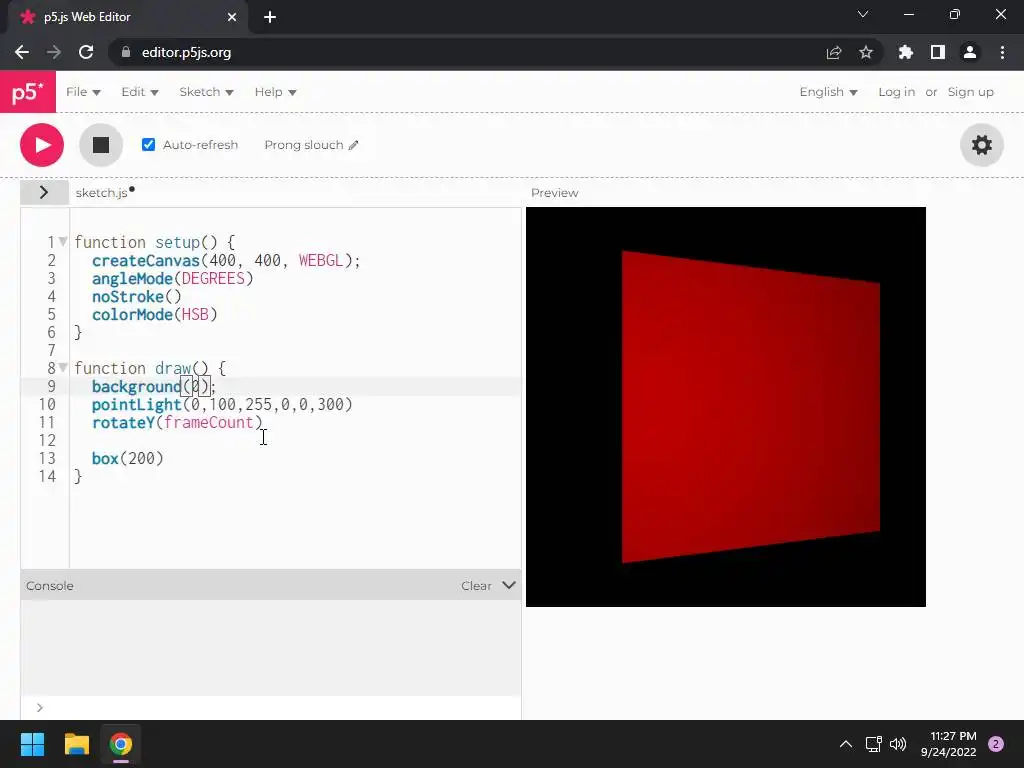Click on the box(200) code line
Image resolution: width=1024 pixels, height=768 pixels.
click(127, 458)
